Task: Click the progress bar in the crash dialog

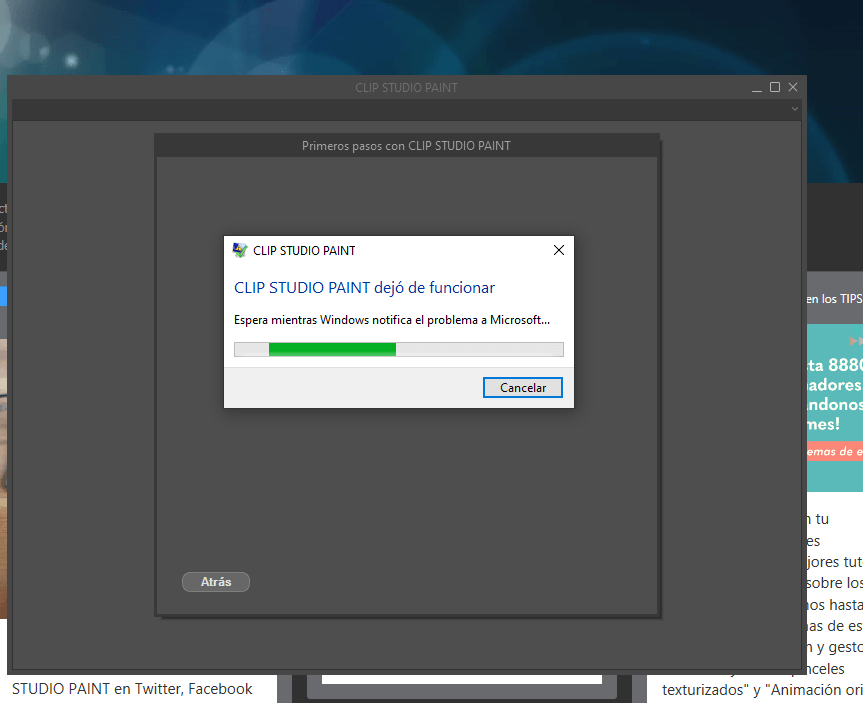Action: 398,349
